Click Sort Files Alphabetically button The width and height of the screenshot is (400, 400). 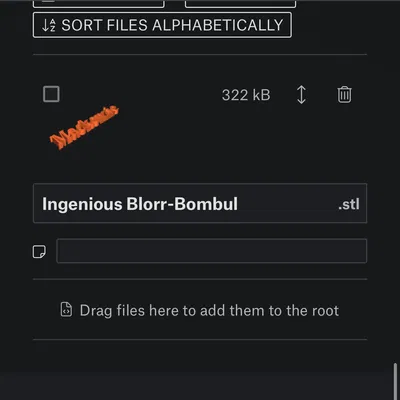[162, 25]
